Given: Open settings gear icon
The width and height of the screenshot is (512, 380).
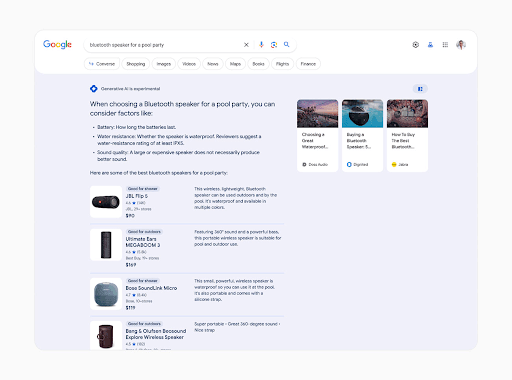Looking at the screenshot, I should pos(416,45).
